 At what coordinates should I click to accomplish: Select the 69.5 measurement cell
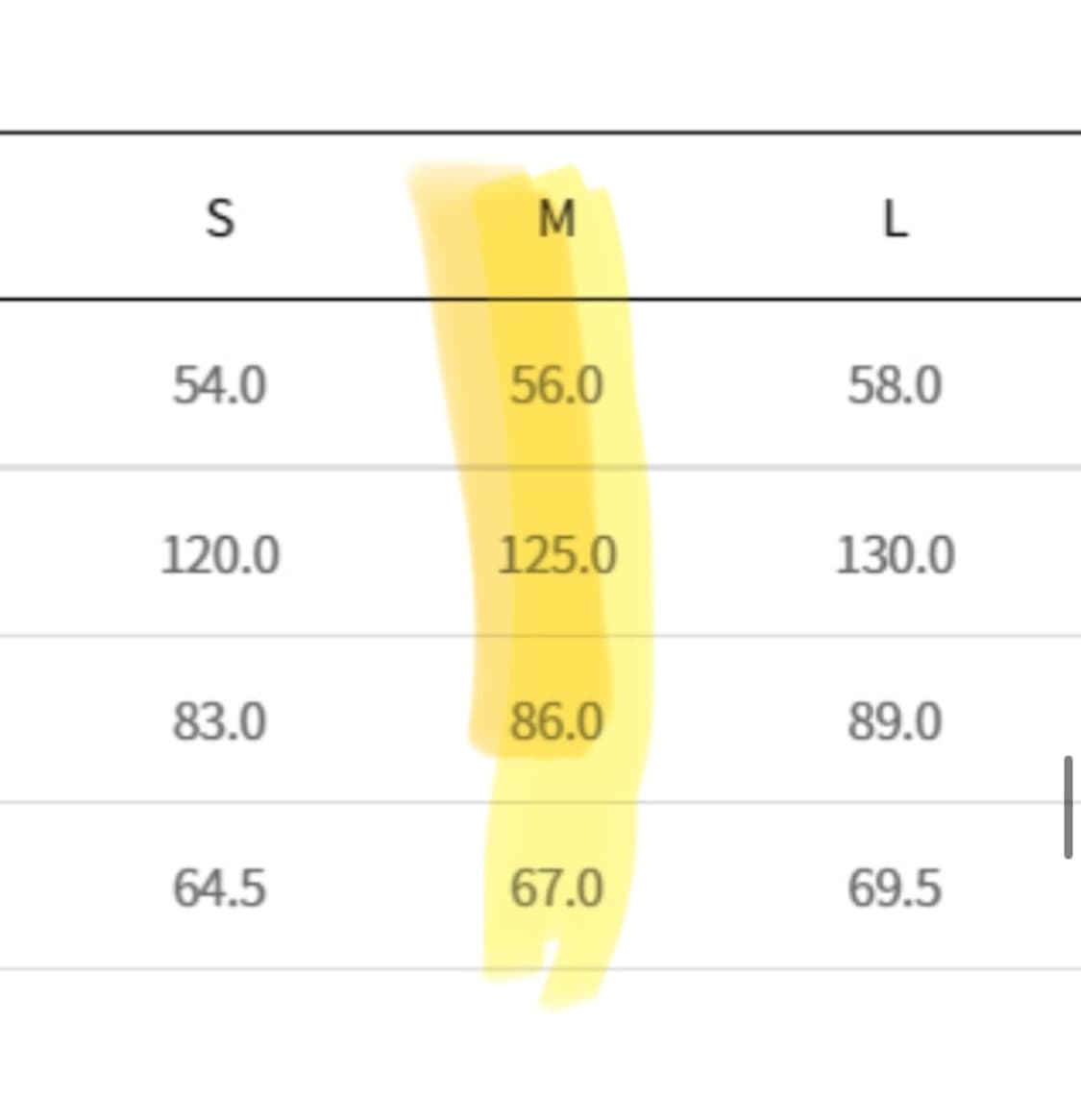tap(895, 888)
